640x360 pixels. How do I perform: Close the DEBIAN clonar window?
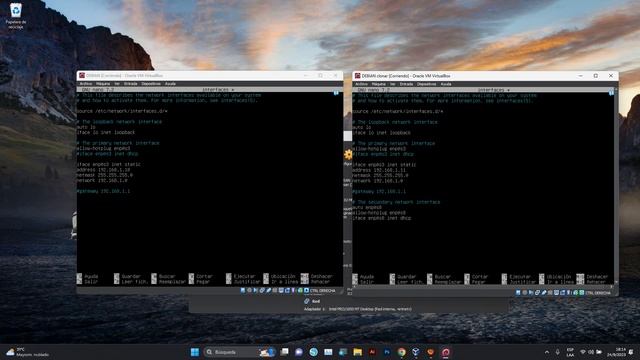[611, 76]
